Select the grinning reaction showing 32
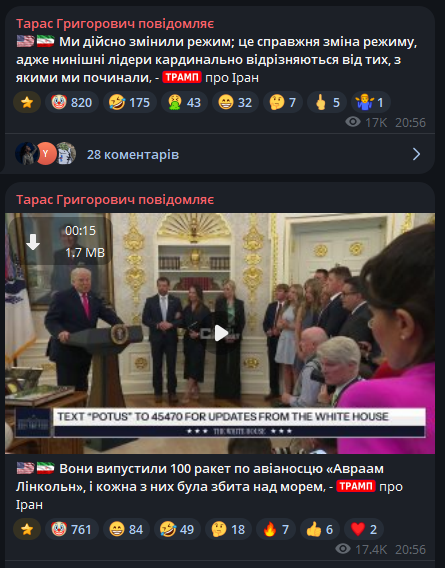 [235, 103]
